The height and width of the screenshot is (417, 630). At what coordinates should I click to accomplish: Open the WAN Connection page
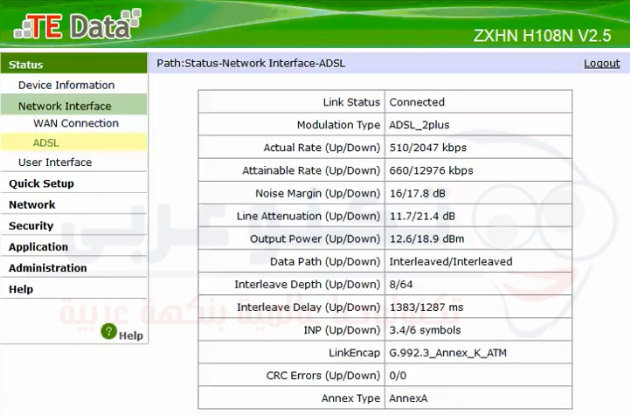pos(76,124)
